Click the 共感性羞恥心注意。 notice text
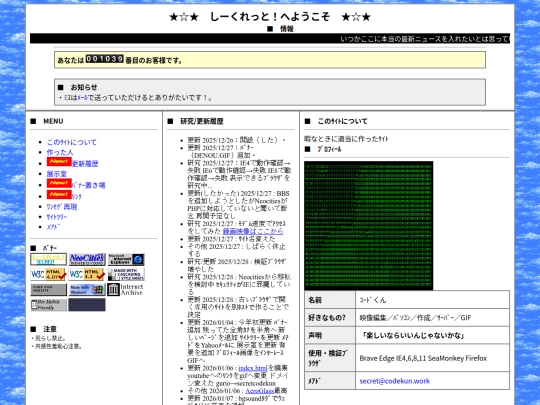540x405 pixels. [57, 346]
